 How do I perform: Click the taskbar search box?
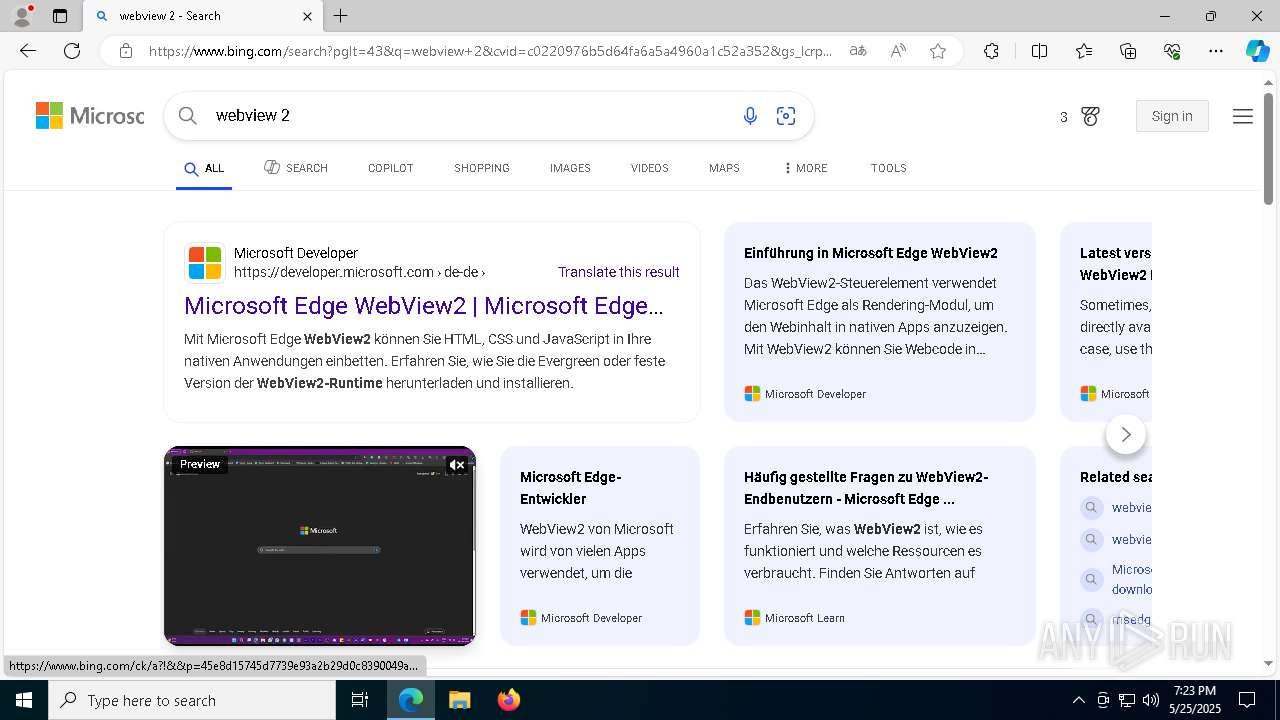pos(192,700)
